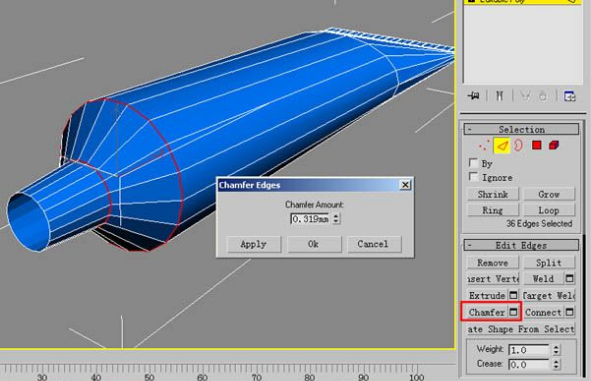Viewport: 591px width, 381px height.
Task: Click the Chamfer Amount spinner arrows
Action: click(x=336, y=219)
